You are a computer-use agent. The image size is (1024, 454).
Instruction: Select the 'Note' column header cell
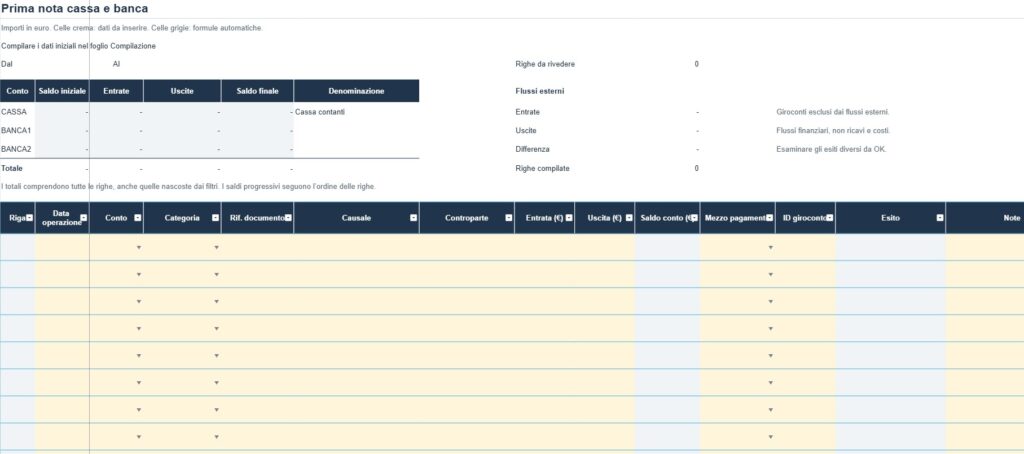[985, 218]
